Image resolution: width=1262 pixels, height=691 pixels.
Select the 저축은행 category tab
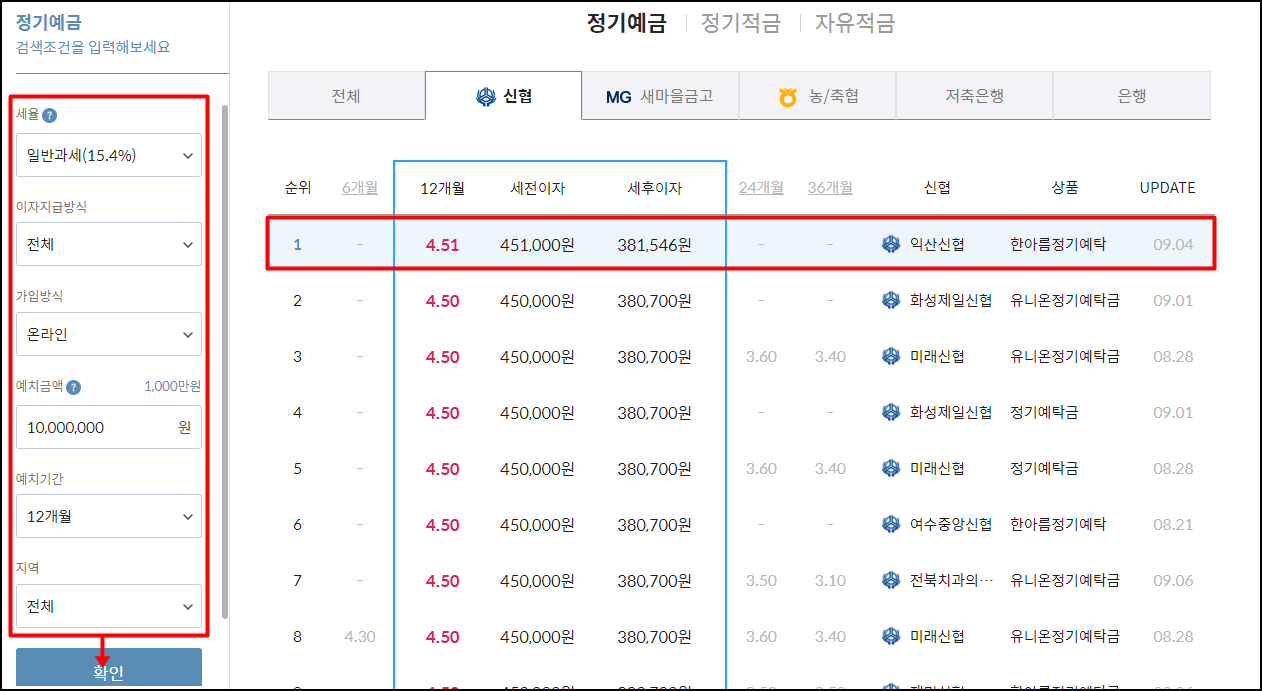point(974,95)
